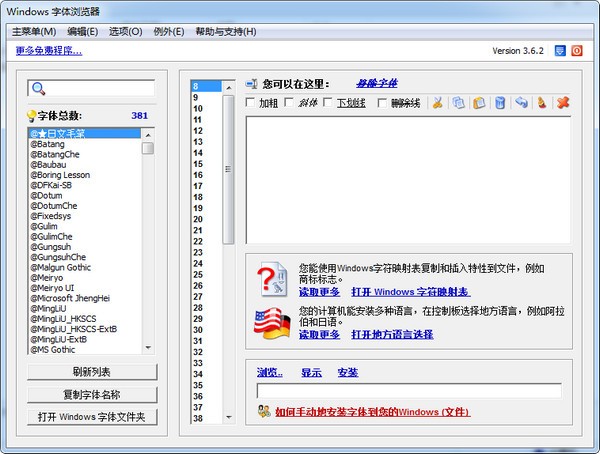Click the blue Undo arrow icon
Viewport: 600px width, 454px height.
coord(521,103)
